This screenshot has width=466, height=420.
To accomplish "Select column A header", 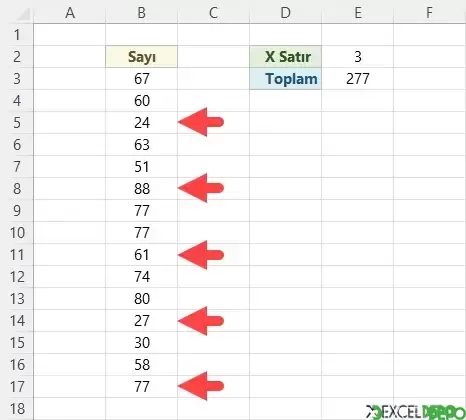I will pyautogui.click(x=70, y=13).
